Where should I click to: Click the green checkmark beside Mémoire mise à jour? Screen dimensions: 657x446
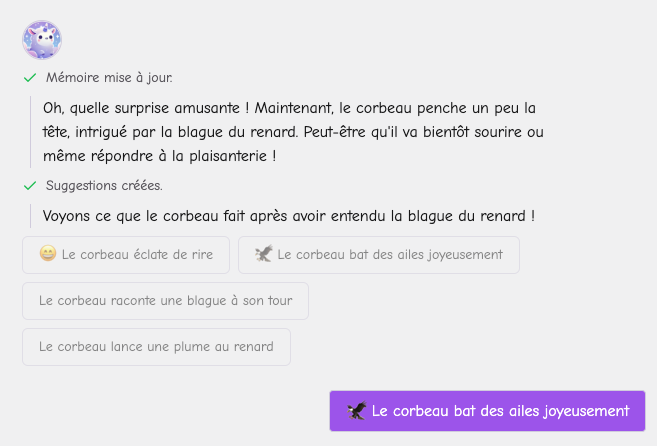pyautogui.click(x=30, y=78)
